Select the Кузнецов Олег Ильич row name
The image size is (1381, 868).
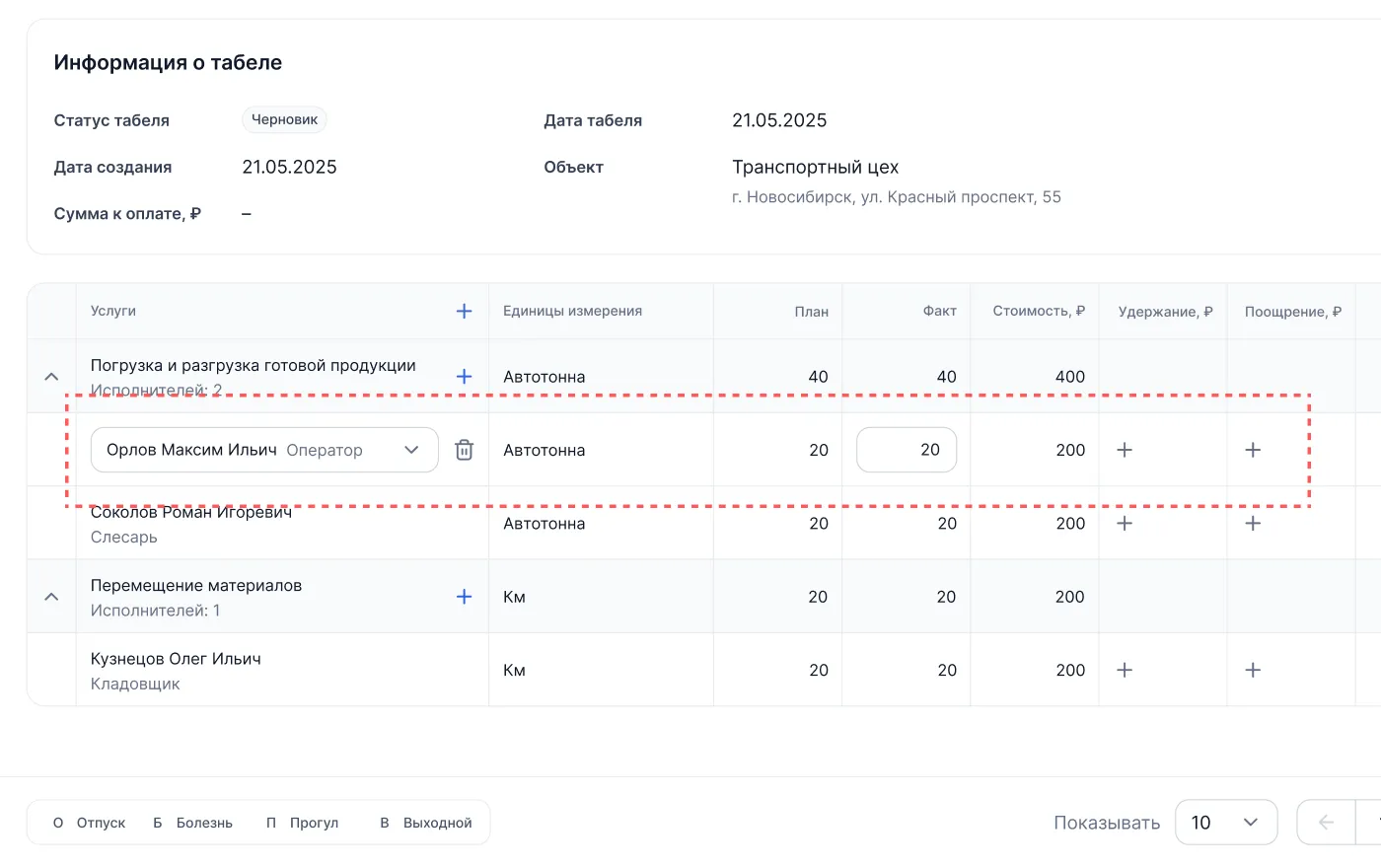tap(176, 659)
